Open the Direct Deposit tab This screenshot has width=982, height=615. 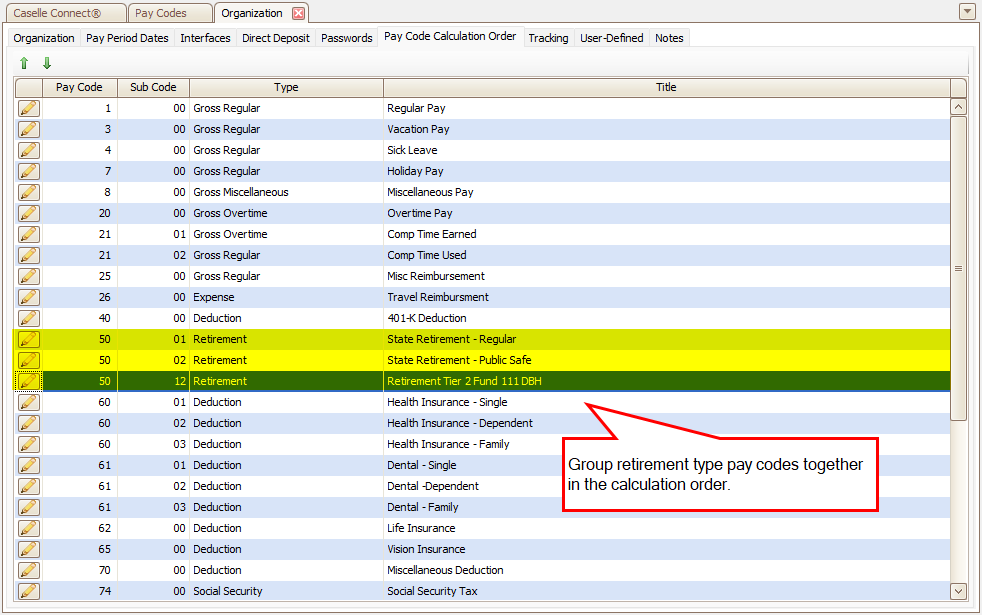pyautogui.click(x=275, y=38)
